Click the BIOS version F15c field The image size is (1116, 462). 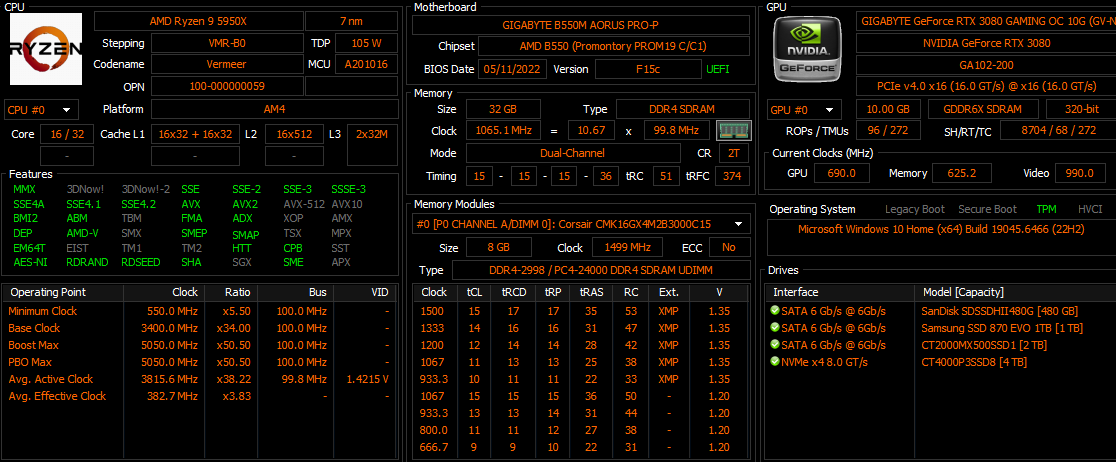(x=648, y=69)
